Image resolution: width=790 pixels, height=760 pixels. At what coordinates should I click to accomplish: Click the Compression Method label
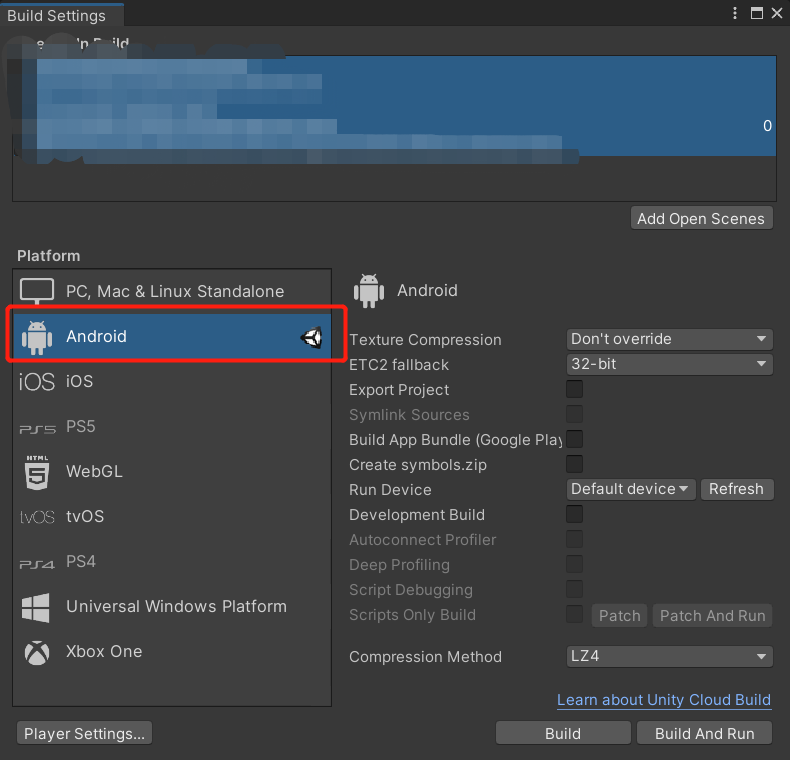click(x=425, y=657)
